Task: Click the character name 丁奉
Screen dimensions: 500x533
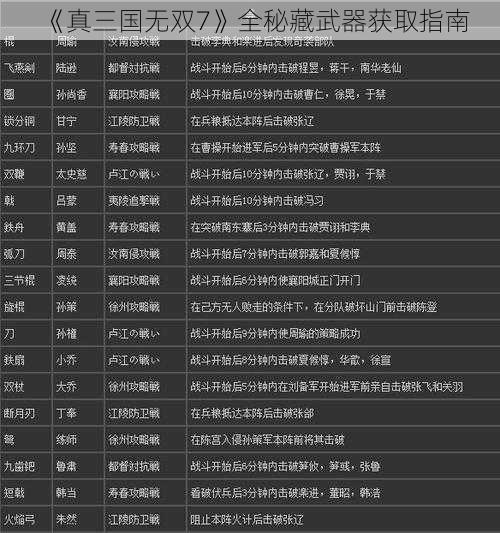Action: (x=66, y=413)
